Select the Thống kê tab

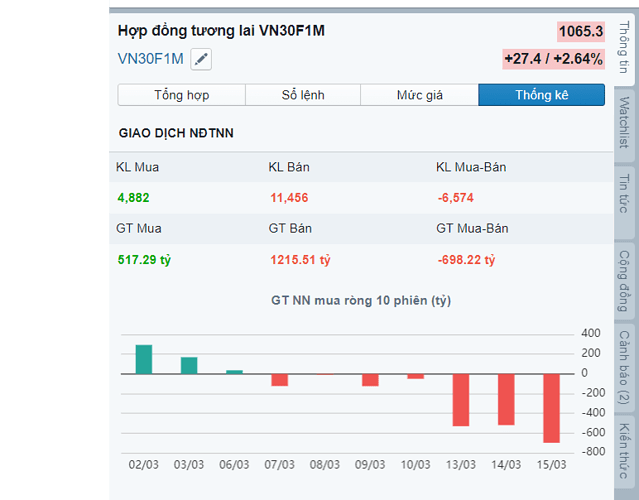tap(542, 95)
